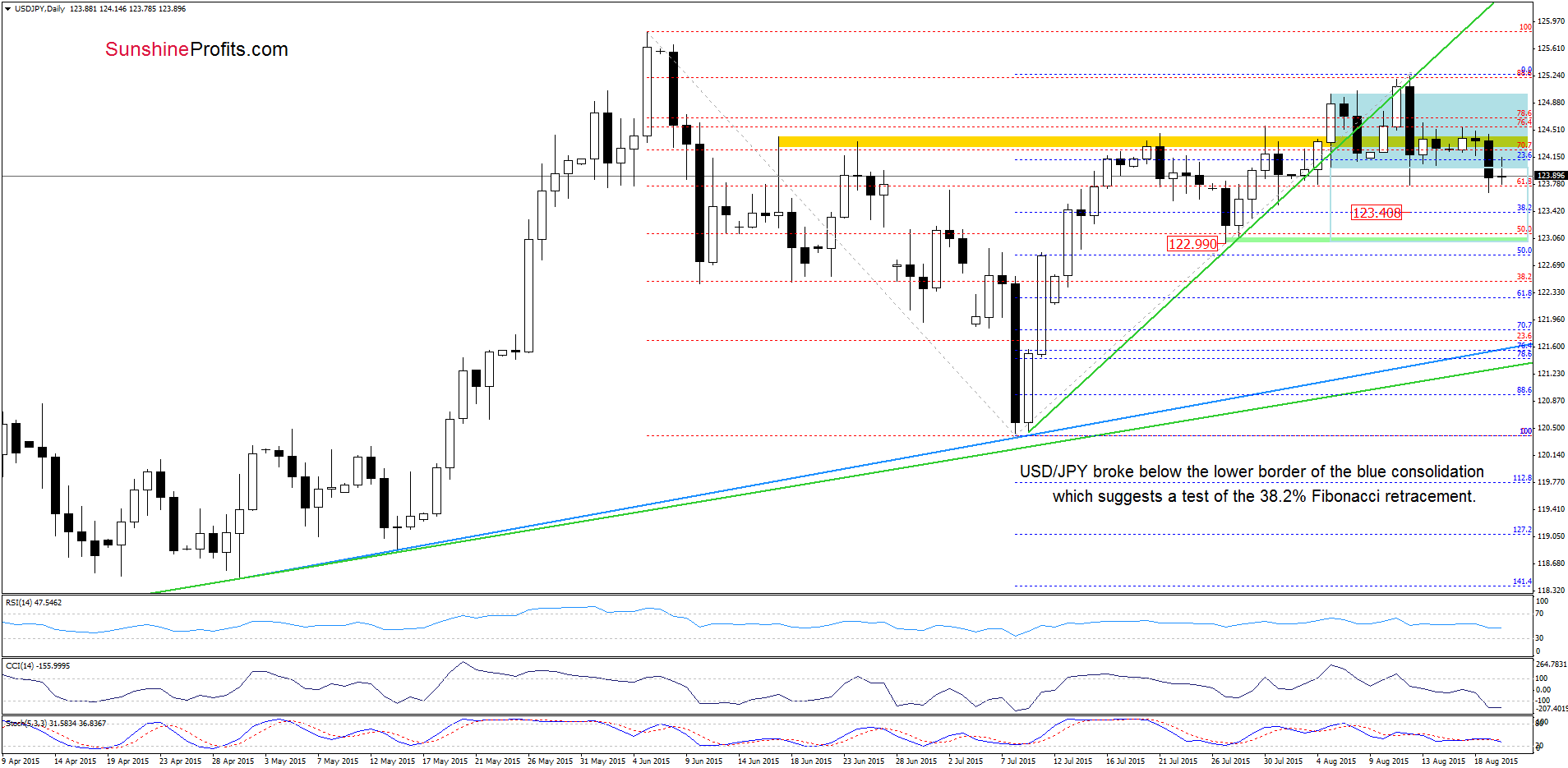Click the blue 88.6 Fibonacci level label
Screen dimensions: 1568x768
coord(1524,390)
